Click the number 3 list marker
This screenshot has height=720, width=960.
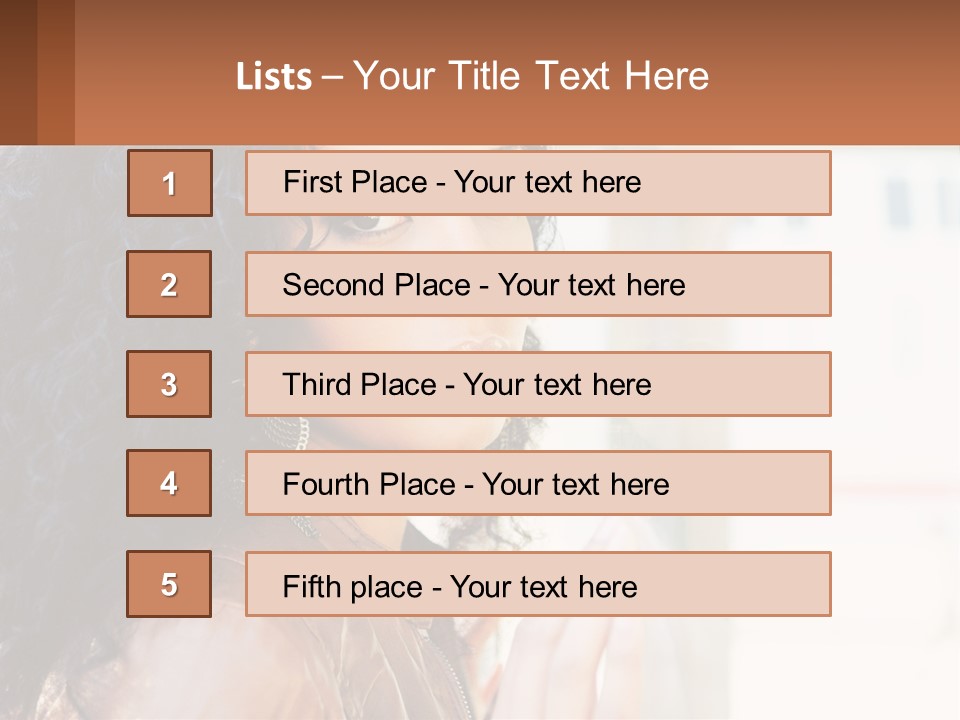169,384
